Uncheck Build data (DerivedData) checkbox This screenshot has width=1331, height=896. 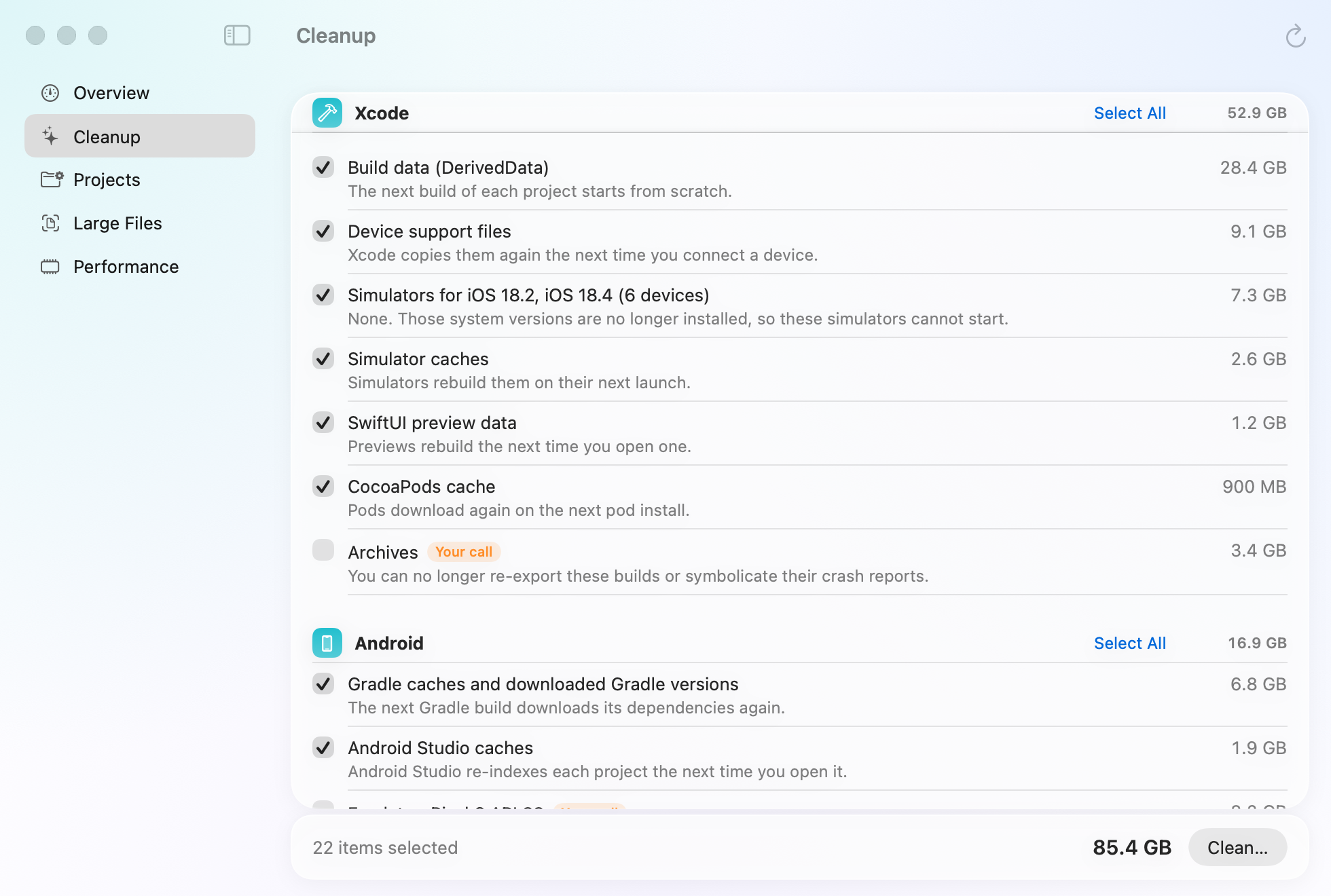coord(323,167)
